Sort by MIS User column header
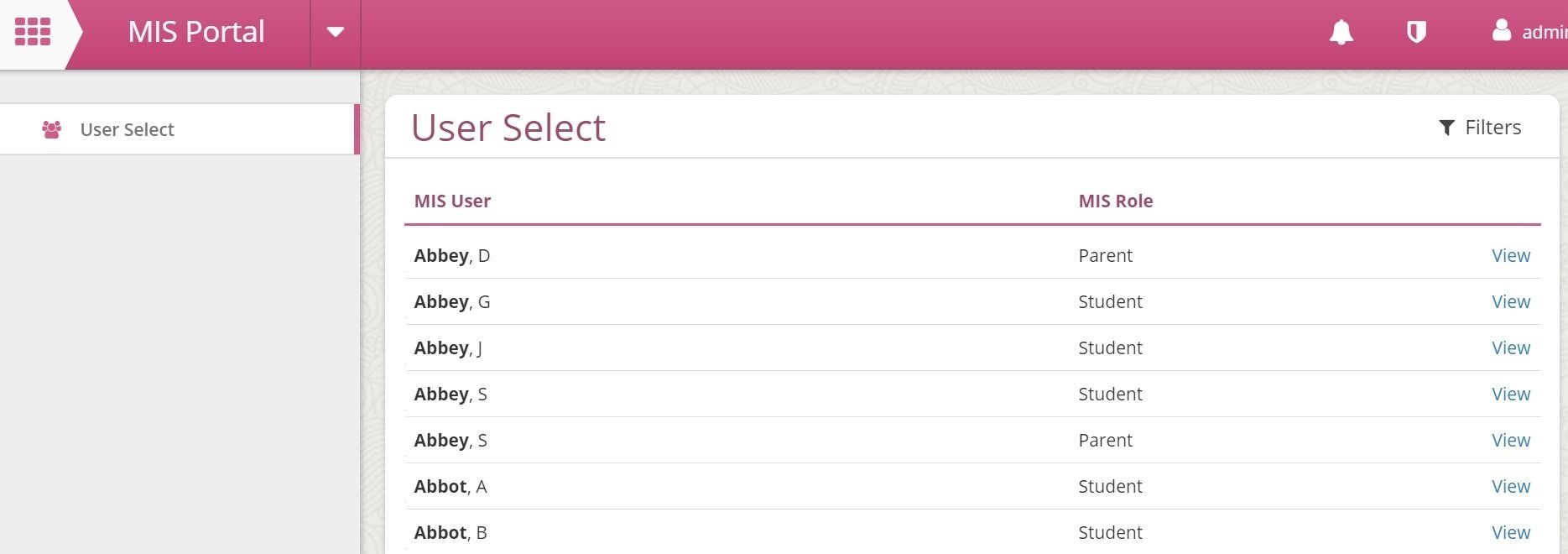1568x554 pixels. (x=452, y=201)
